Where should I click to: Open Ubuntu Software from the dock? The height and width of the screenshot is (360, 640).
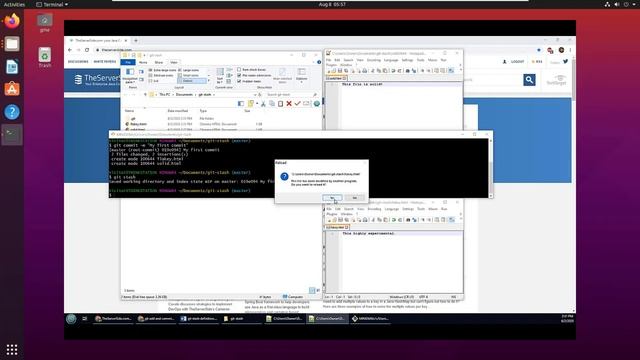[12, 89]
